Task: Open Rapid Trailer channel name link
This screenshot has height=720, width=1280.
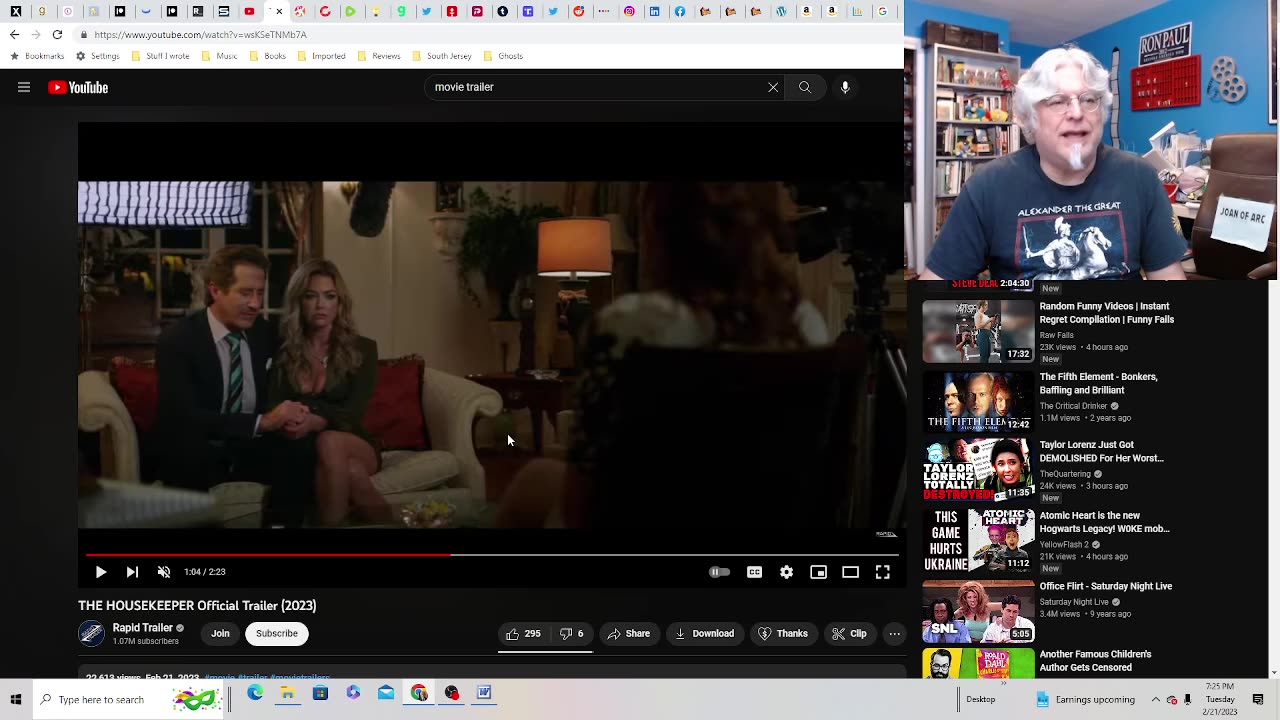Action: tap(143, 628)
